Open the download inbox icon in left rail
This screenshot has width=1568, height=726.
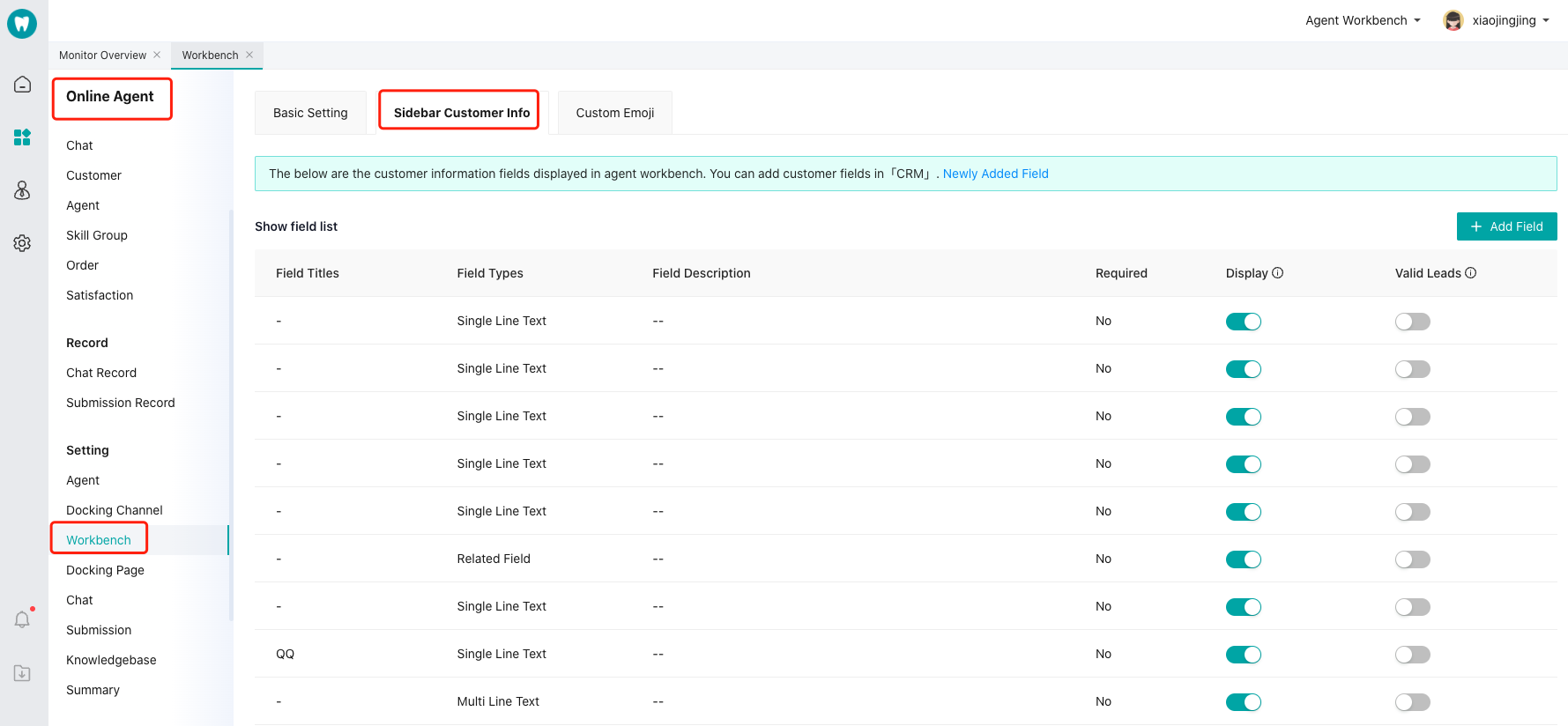pos(22,673)
